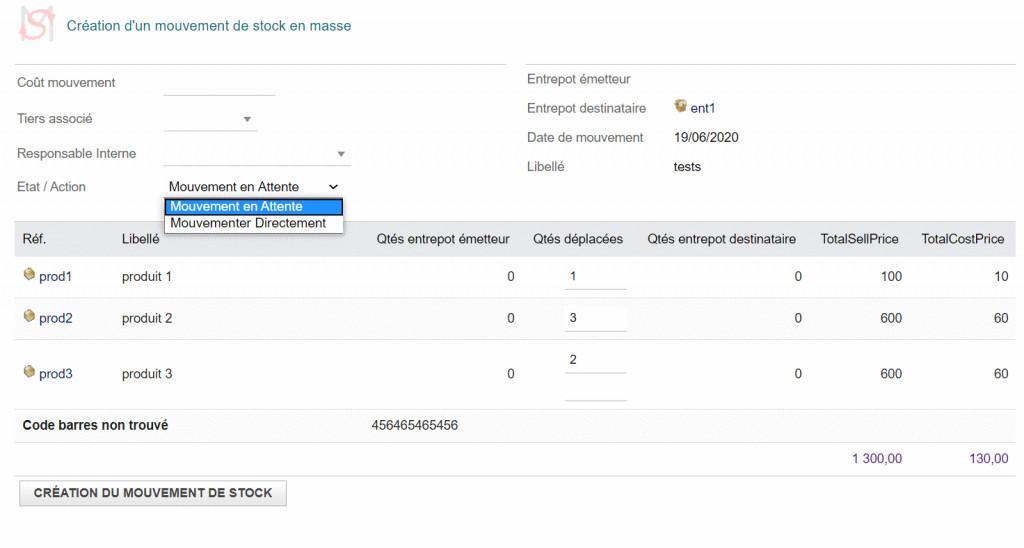Select the 'Mouvement en Attente' option

[x=253, y=207]
